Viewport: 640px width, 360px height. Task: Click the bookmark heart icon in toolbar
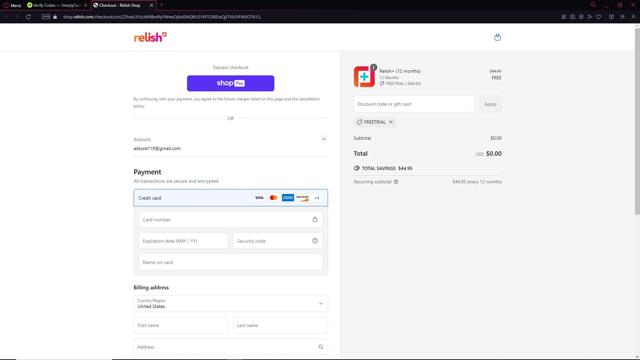598,17
